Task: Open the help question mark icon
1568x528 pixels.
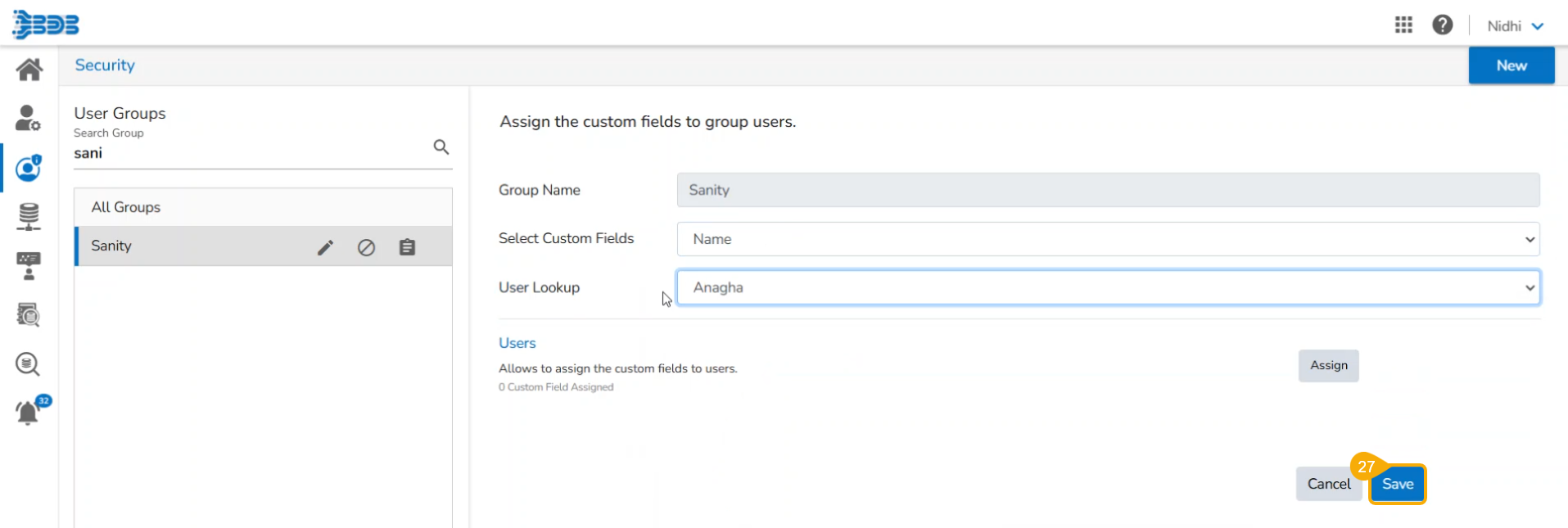Action: pyautogui.click(x=1442, y=25)
